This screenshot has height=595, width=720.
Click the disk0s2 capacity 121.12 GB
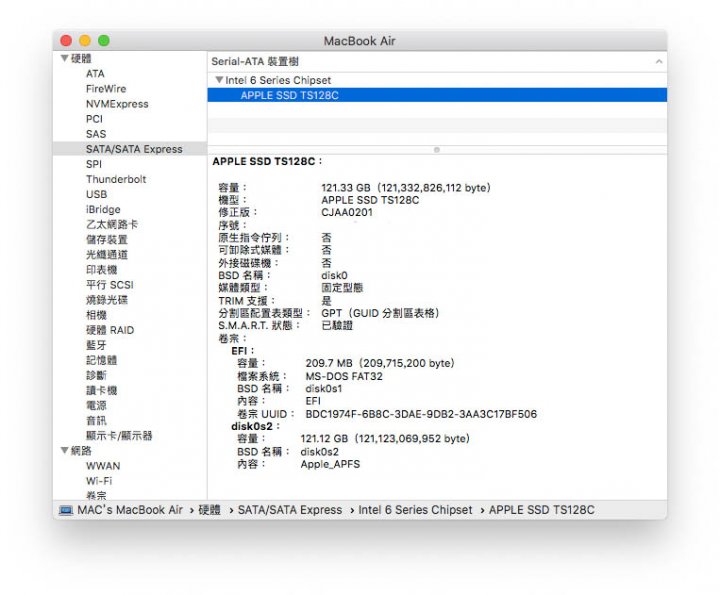coord(385,439)
